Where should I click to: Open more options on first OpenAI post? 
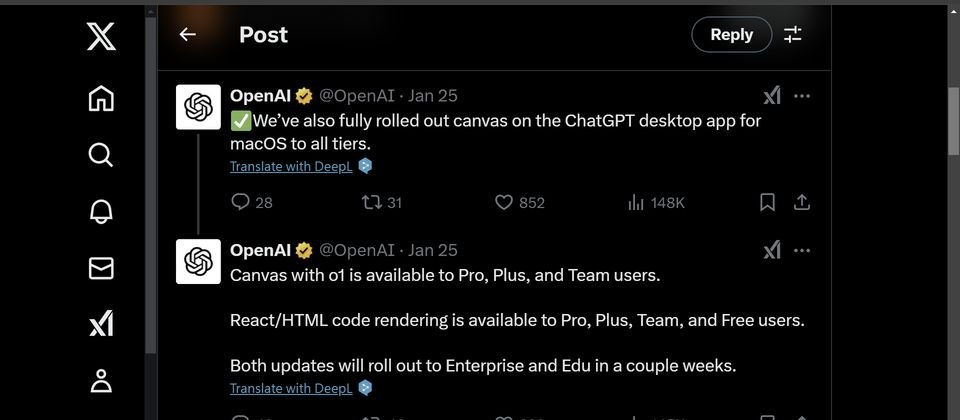[x=802, y=96]
